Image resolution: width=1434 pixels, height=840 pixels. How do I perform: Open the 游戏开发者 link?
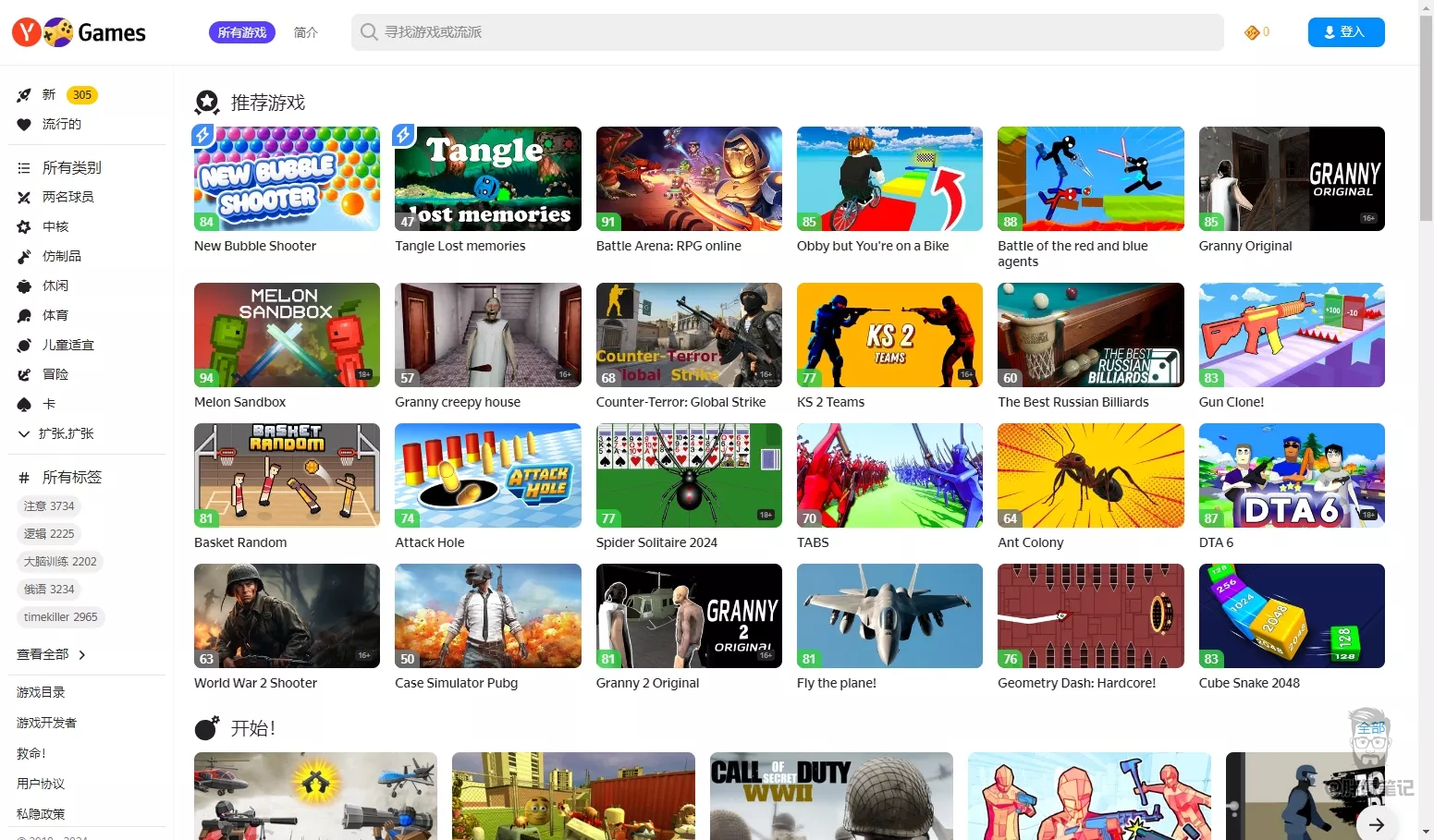[x=46, y=723]
